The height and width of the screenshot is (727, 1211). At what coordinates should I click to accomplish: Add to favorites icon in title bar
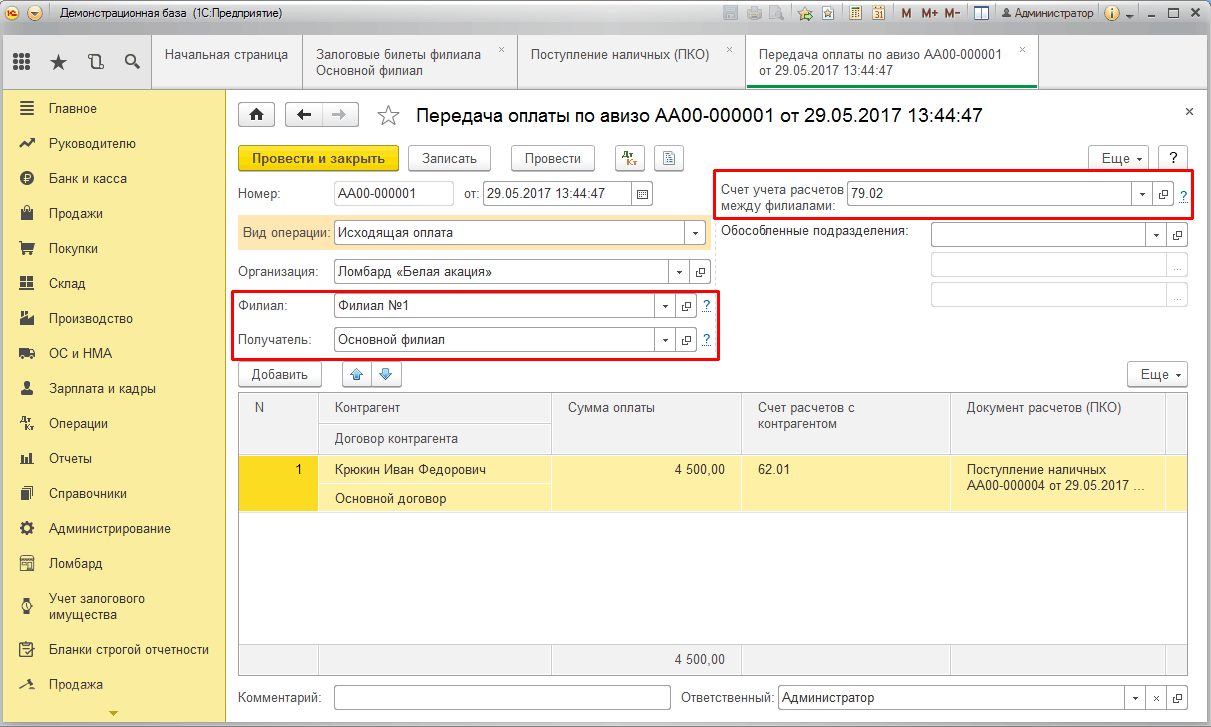(x=805, y=13)
